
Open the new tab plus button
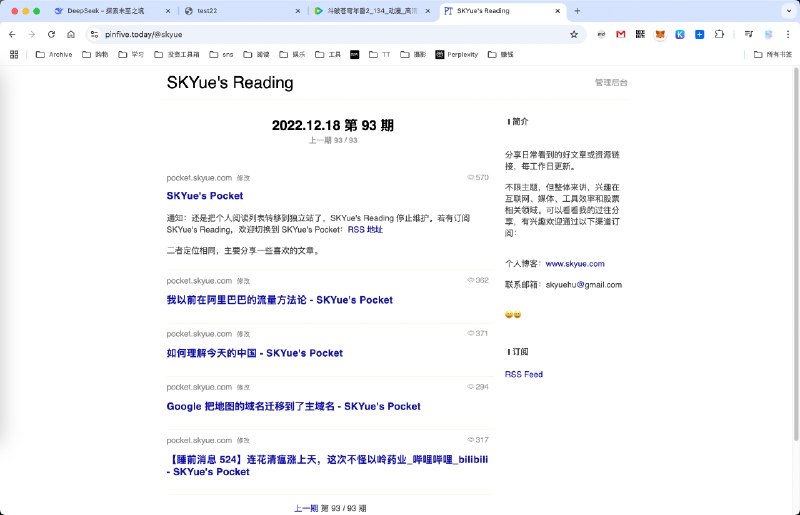pos(577,11)
